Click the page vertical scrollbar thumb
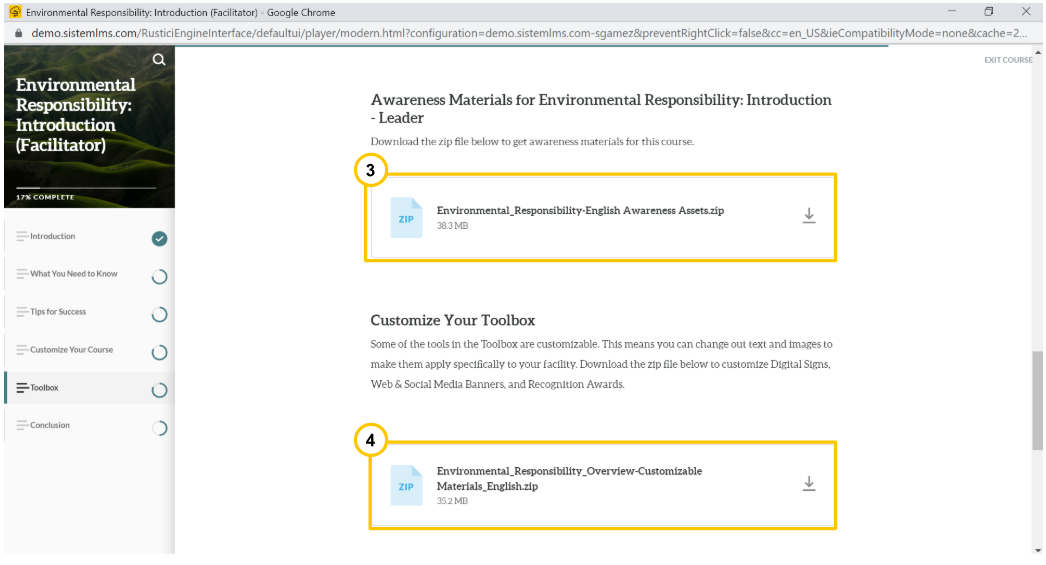The image size is (1046, 565). coord(1037,400)
